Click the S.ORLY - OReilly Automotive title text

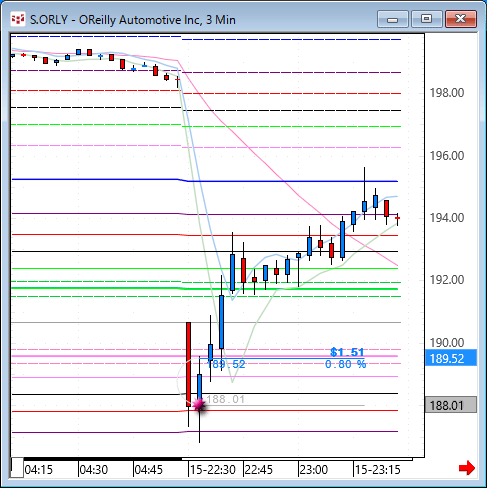(133, 20)
